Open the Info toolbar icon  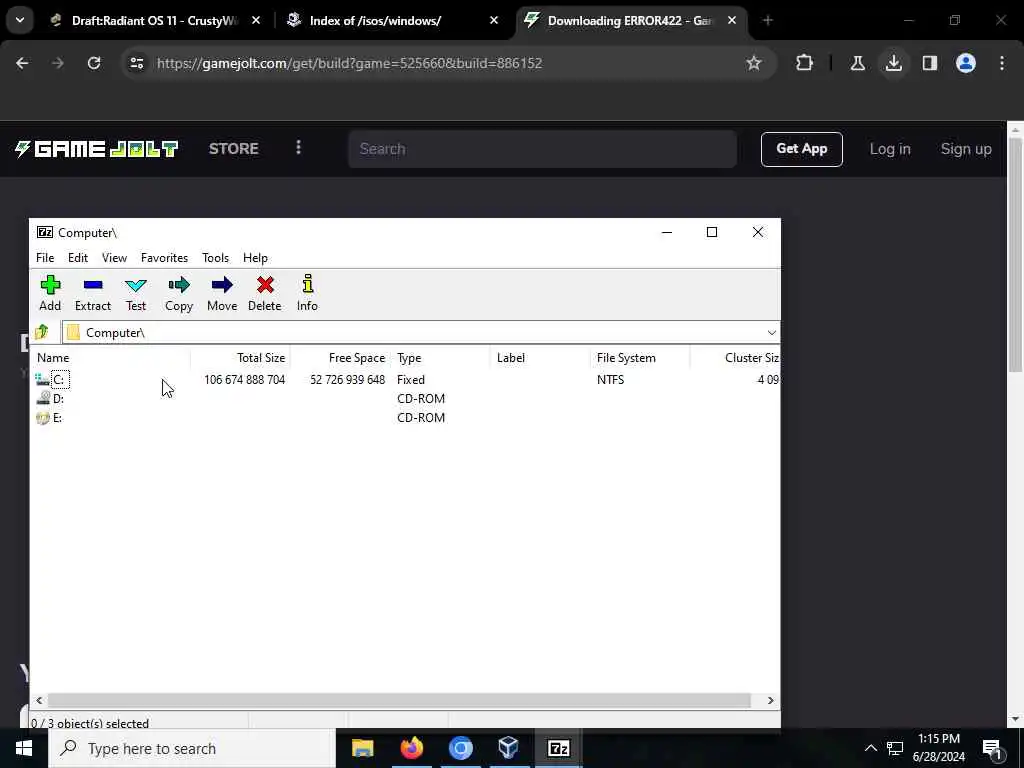point(307,293)
